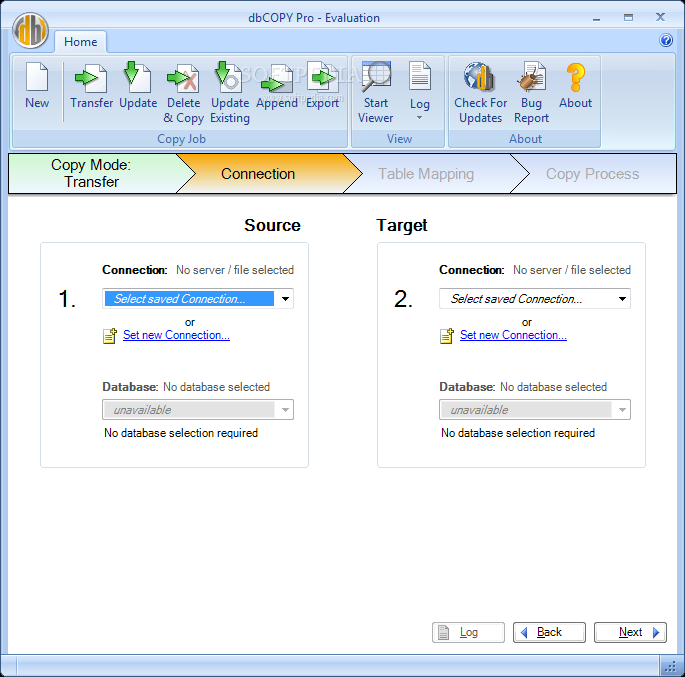
Task: Open help via blue question icon
Action: [666, 41]
